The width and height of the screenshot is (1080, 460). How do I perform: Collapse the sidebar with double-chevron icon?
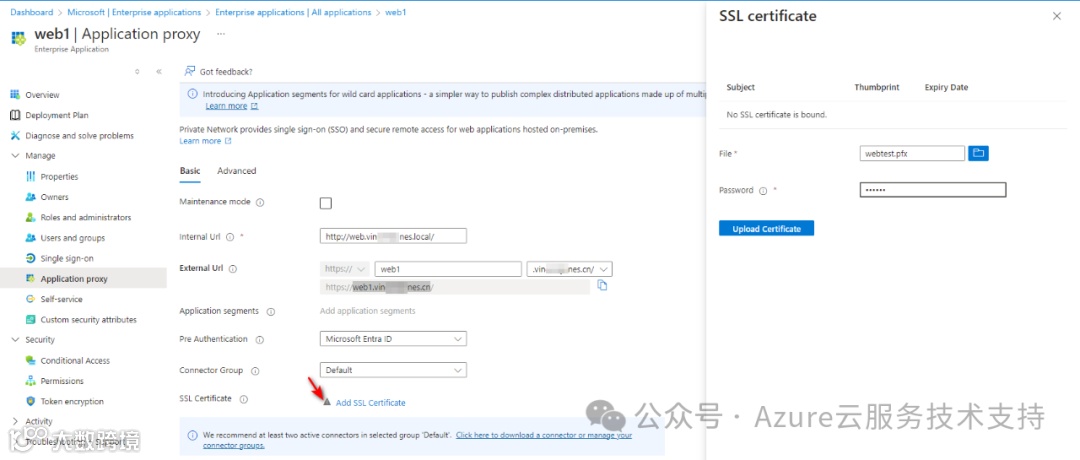tap(159, 71)
